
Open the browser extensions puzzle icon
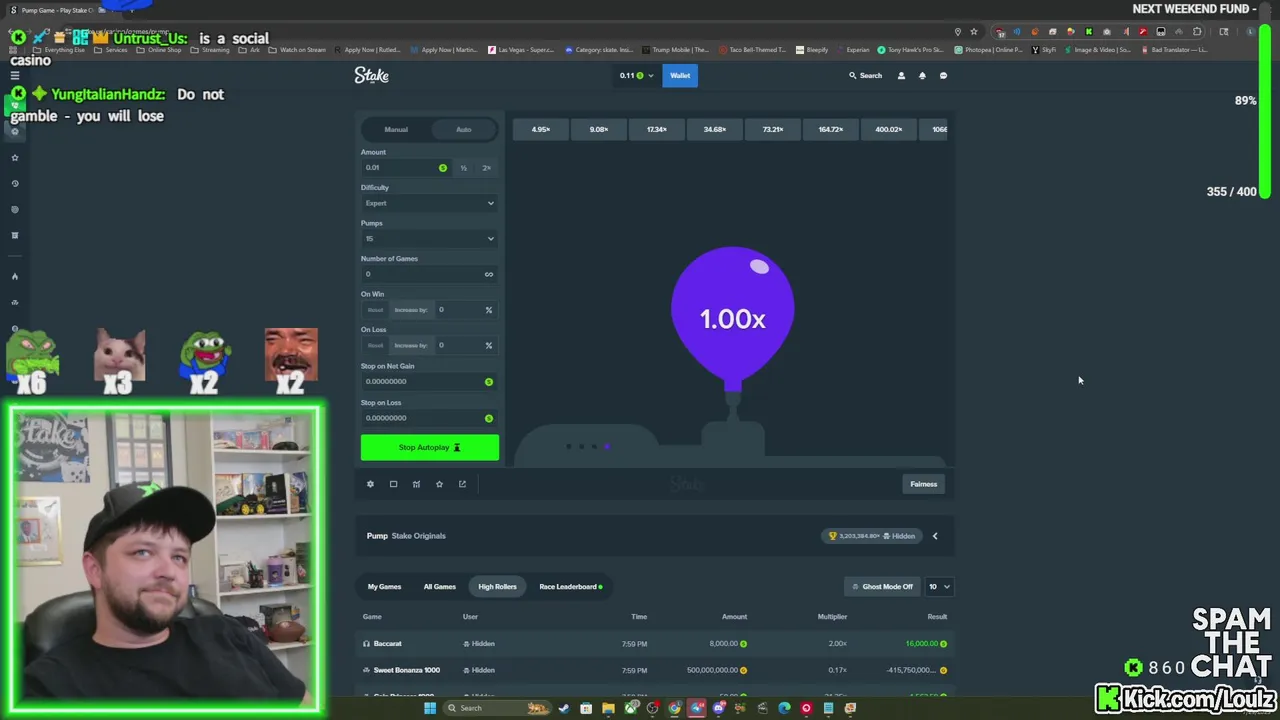(1197, 32)
